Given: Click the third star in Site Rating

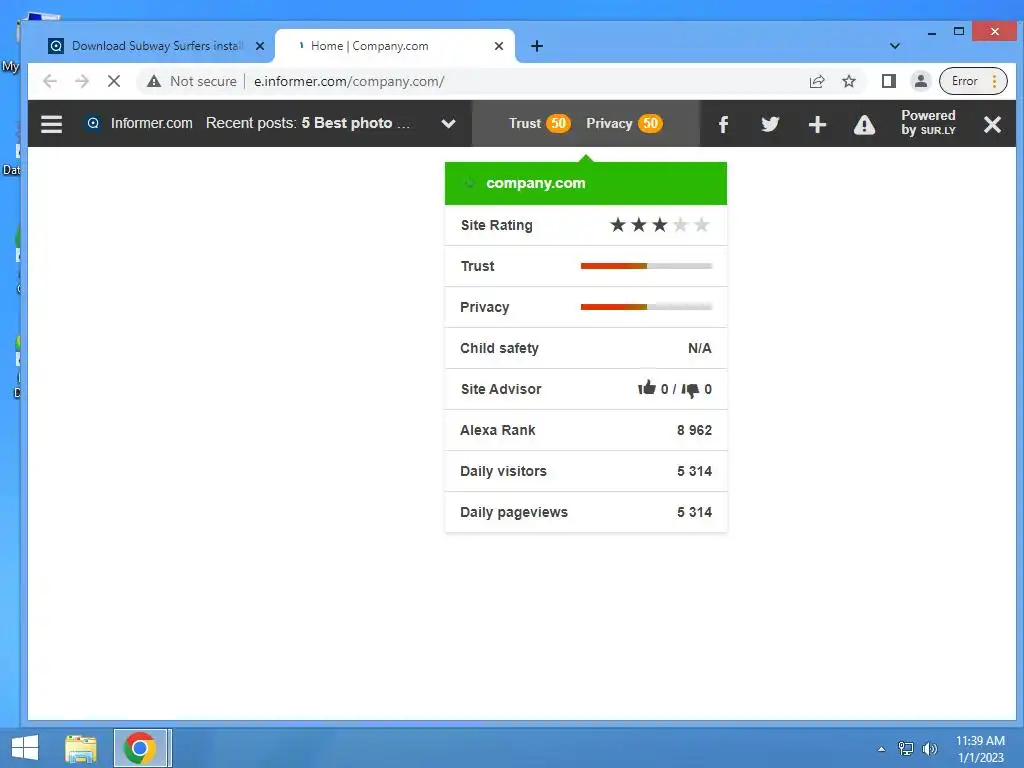Looking at the screenshot, I should 660,225.
